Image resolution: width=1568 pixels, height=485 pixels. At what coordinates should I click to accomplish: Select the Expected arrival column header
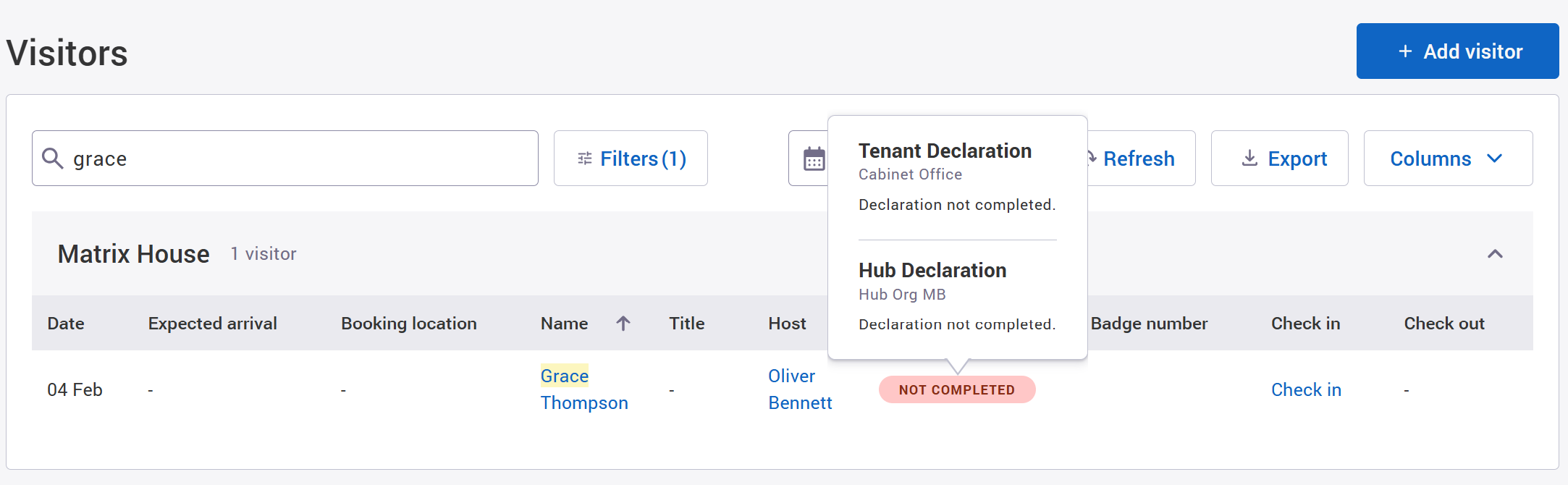pyautogui.click(x=212, y=324)
